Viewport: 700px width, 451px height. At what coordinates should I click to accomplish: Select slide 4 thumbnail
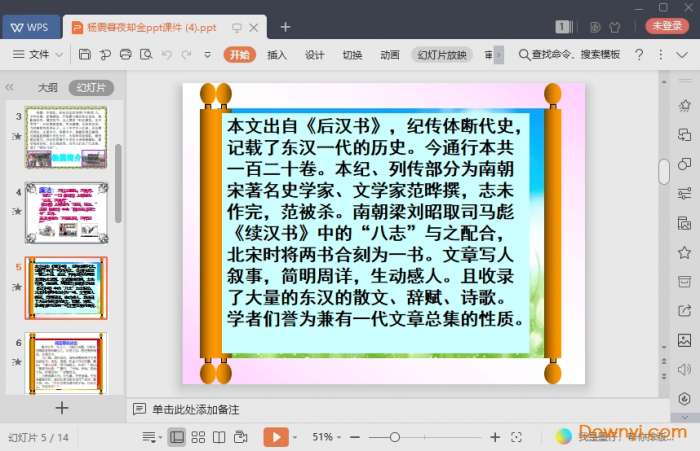pos(66,213)
